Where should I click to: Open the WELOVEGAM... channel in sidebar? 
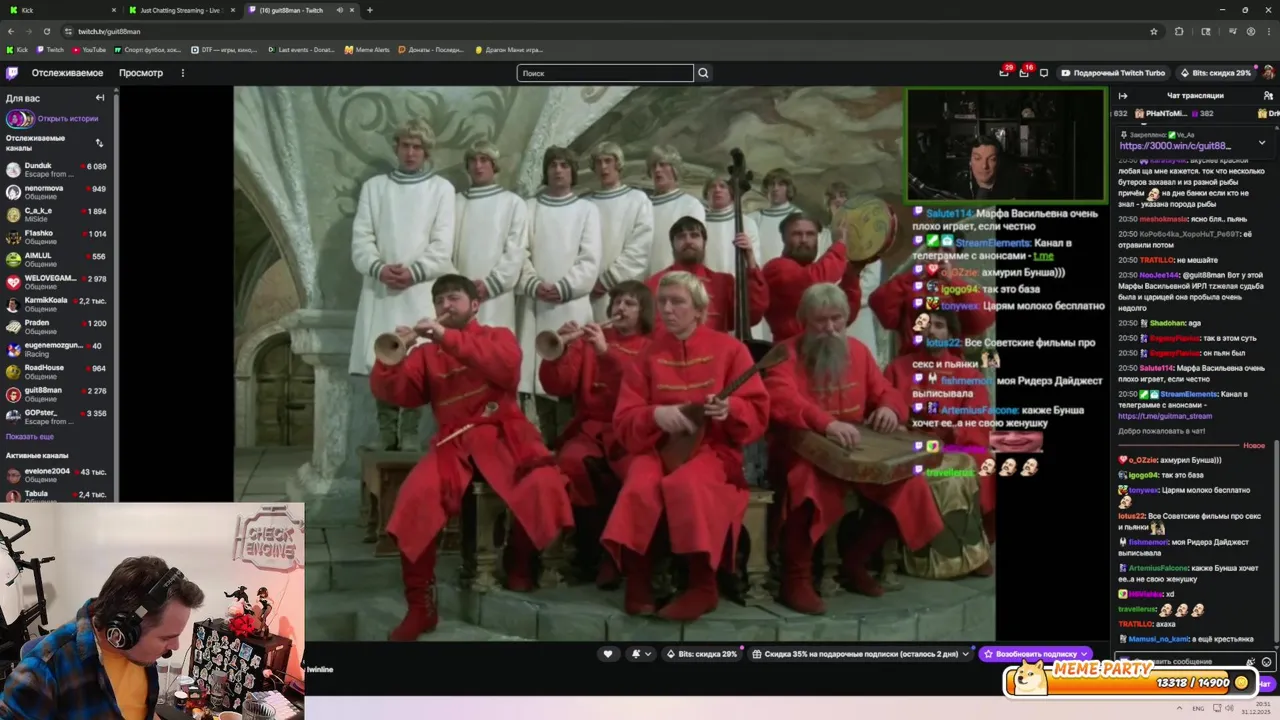tap(58, 282)
